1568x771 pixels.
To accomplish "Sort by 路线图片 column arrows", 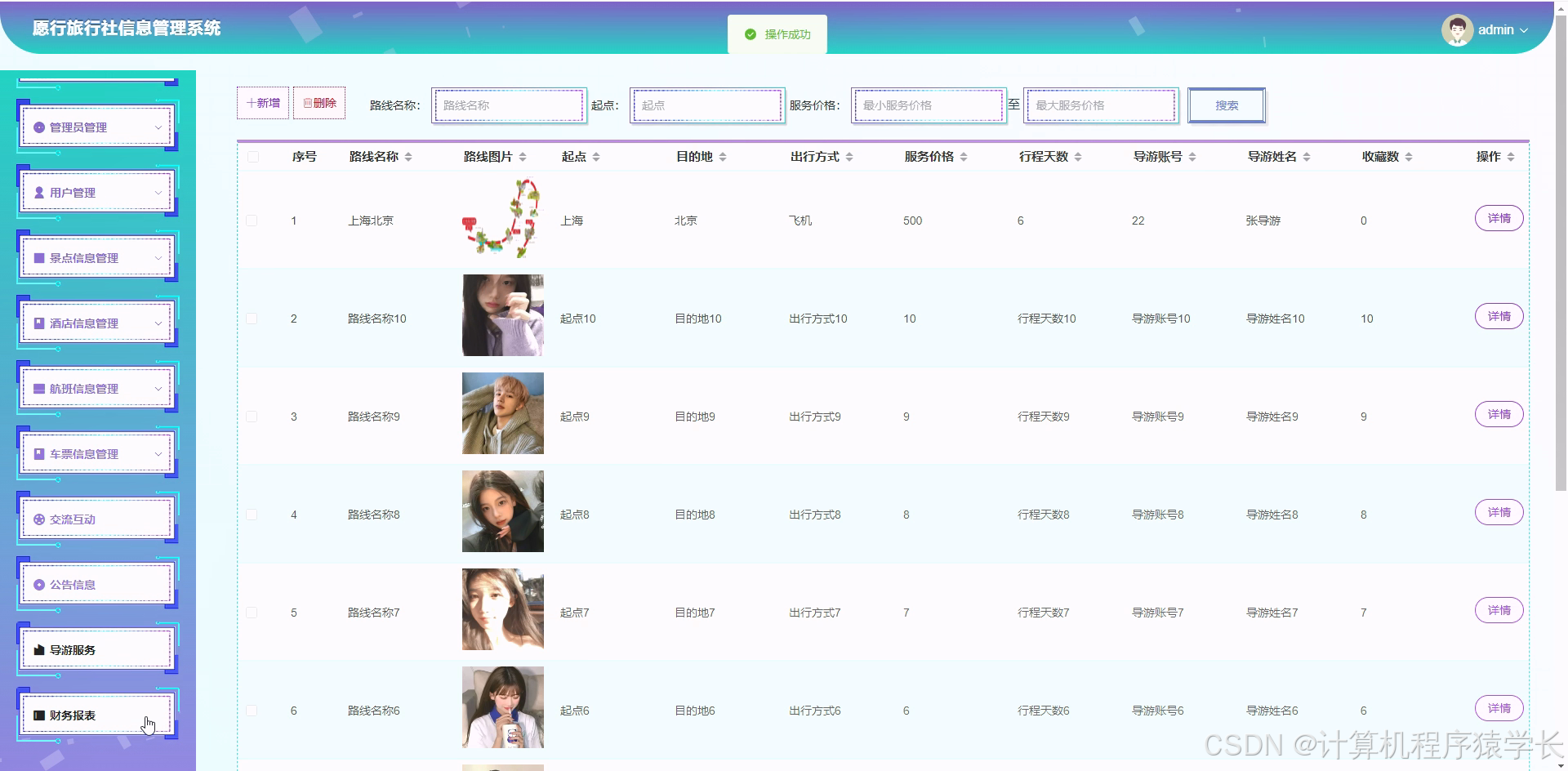I will 523,157.
